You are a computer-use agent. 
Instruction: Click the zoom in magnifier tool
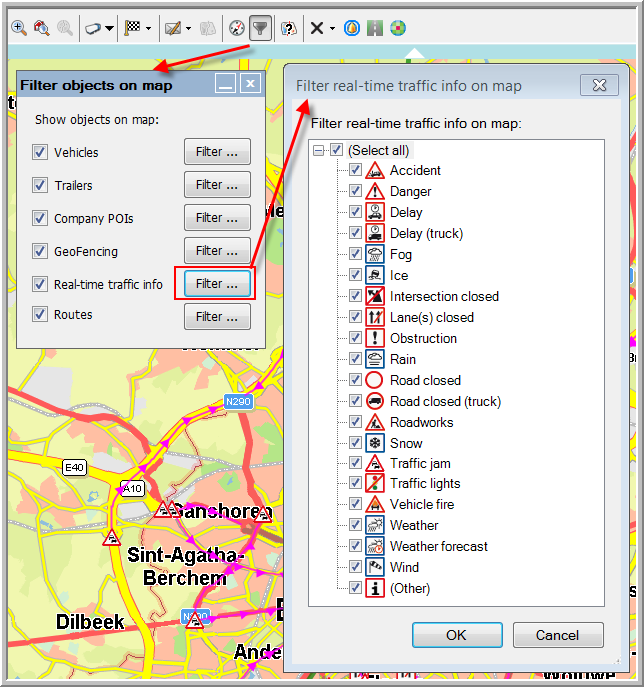[x=19, y=28]
